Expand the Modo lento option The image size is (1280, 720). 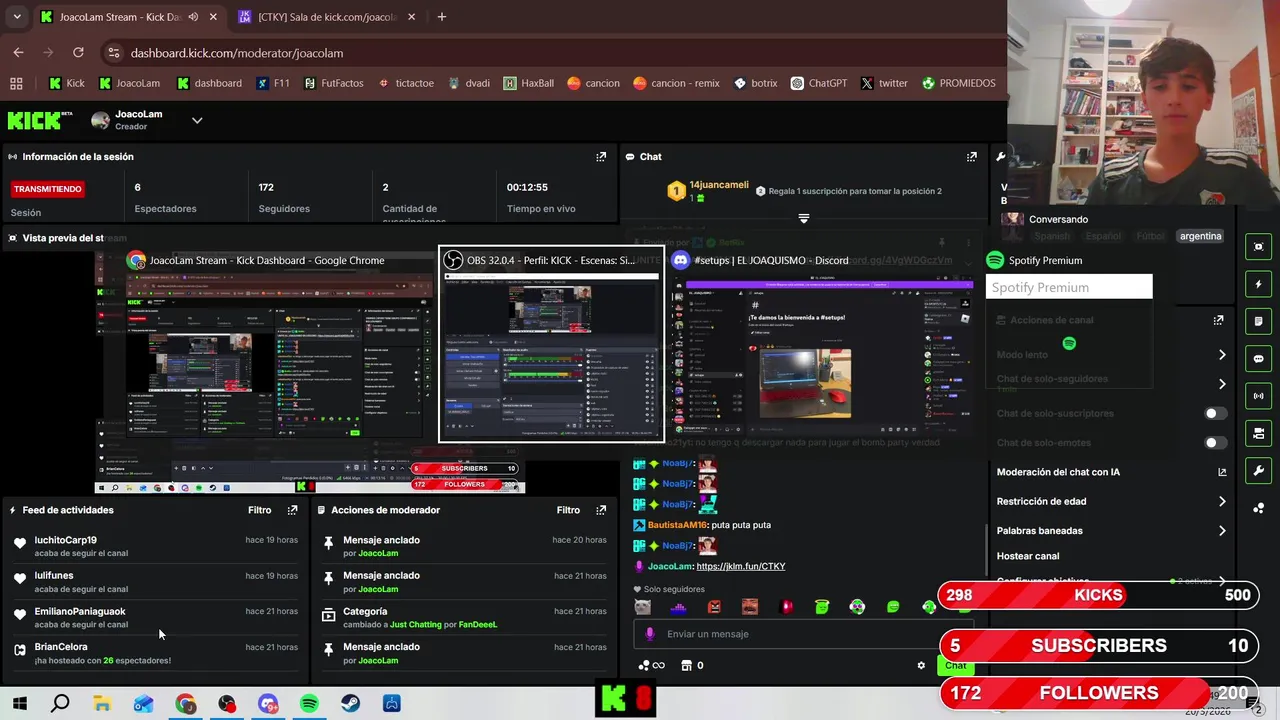click(x=1221, y=355)
